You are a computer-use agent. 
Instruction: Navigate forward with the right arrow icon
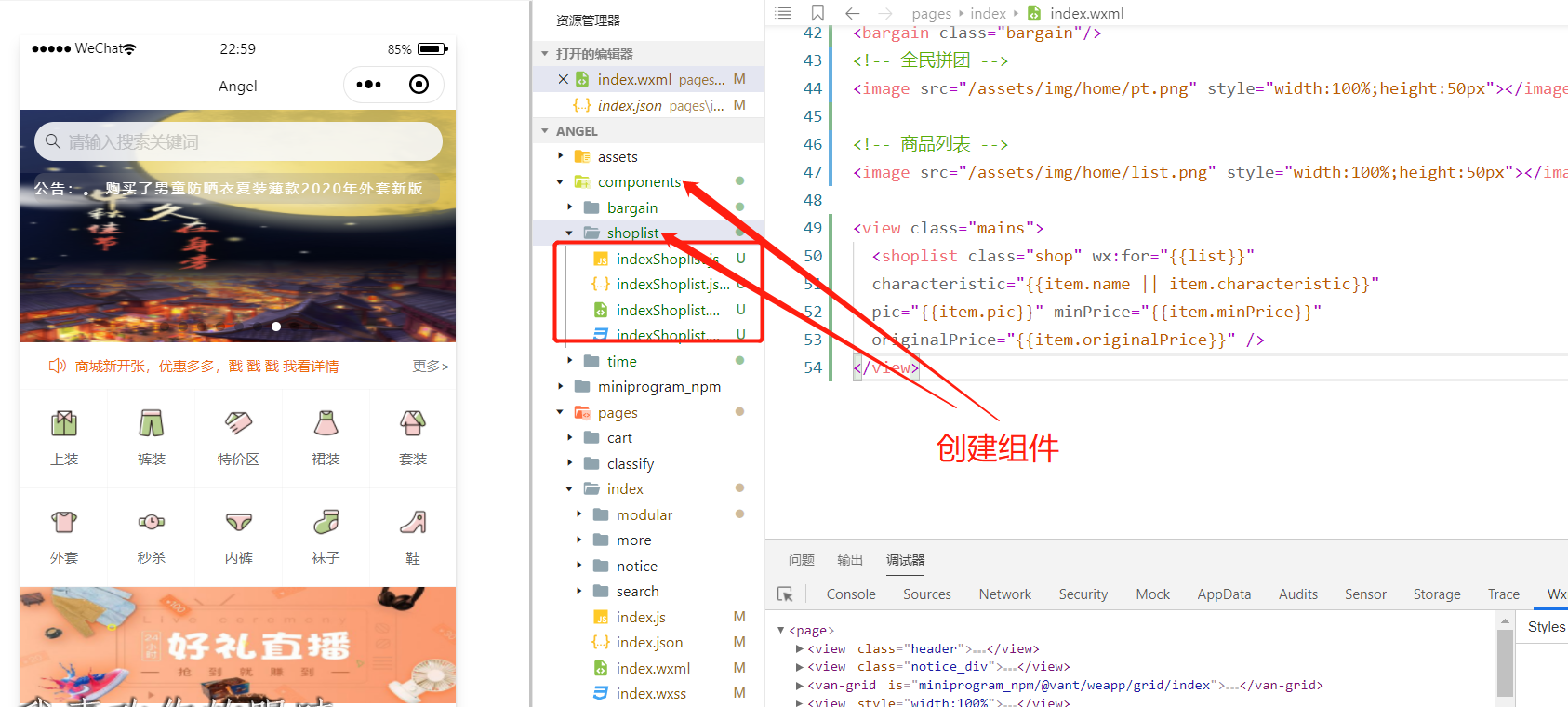pyautogui.click(x=884, y=13)
